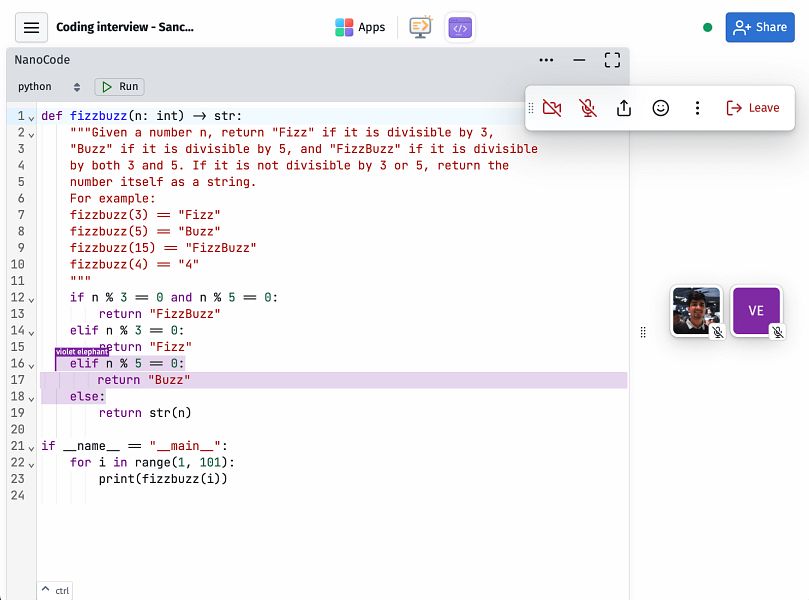The image size is (809, 600).
Task: Click 'fizzbuzz(4) == "4"' on line 10
Action: click(134, 264)
